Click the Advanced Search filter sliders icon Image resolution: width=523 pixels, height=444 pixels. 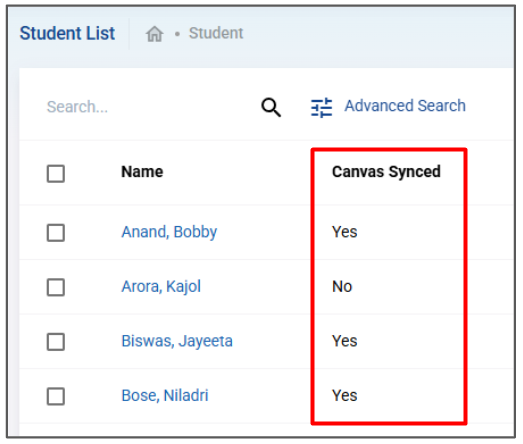coord(322,107)
